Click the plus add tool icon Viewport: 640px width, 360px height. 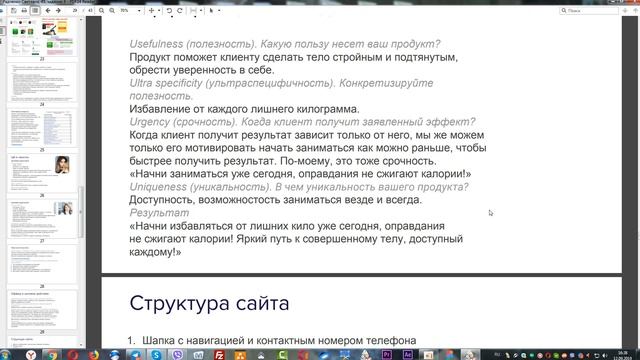151,11
